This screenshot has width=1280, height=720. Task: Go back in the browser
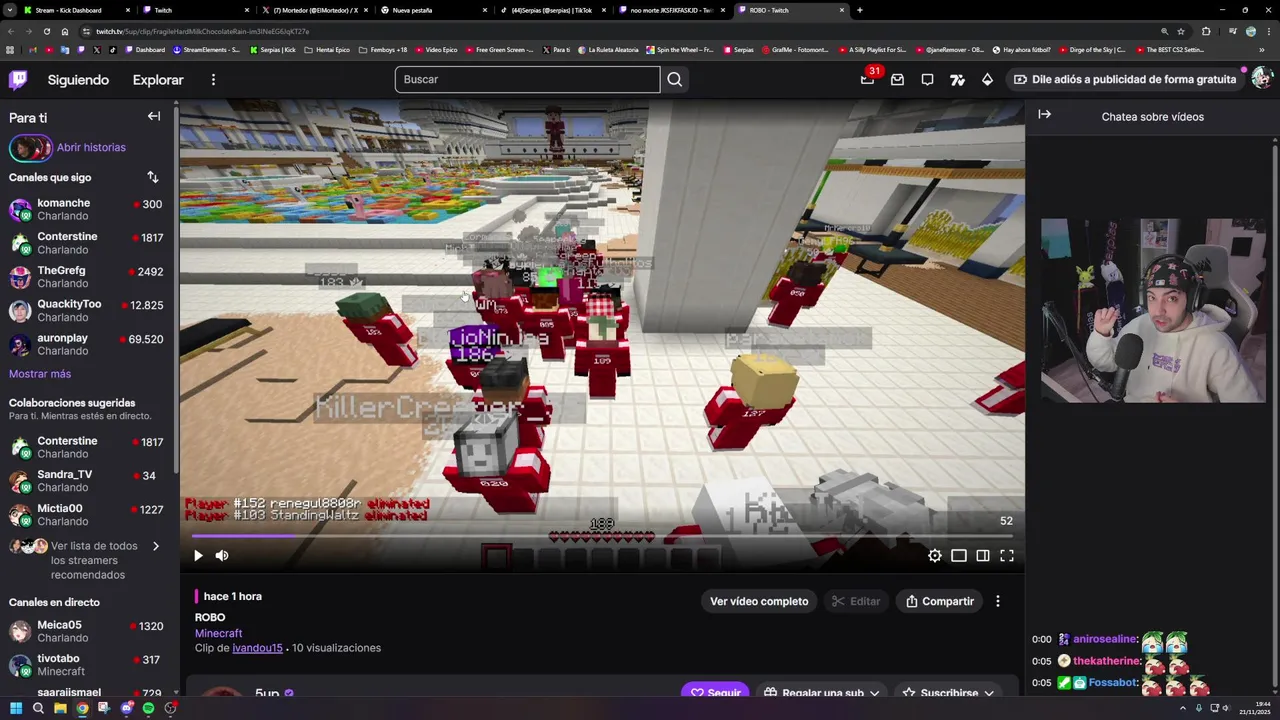pyautogui.click(x=10, y=31)
